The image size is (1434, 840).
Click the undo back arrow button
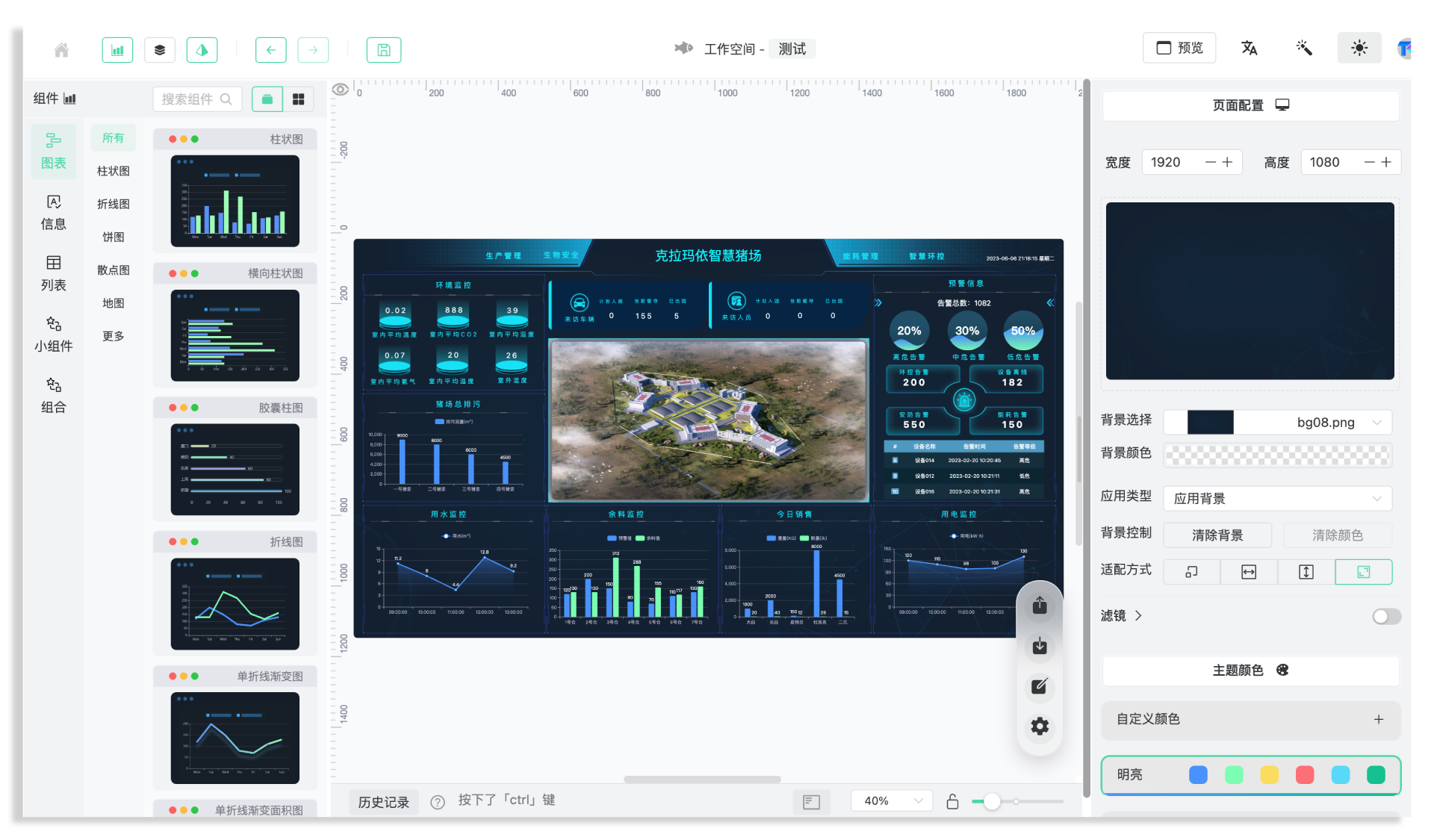tap(270, 50)
